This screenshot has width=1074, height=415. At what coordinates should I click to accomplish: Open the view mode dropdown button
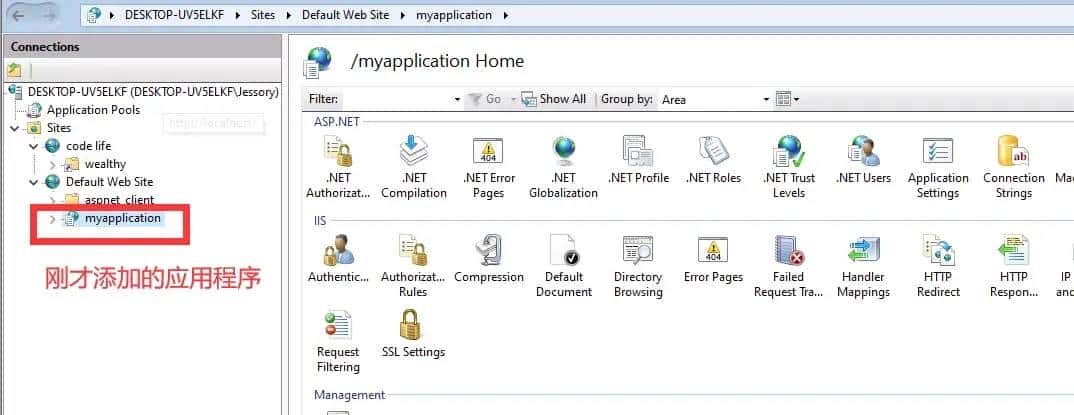point(787,99)
